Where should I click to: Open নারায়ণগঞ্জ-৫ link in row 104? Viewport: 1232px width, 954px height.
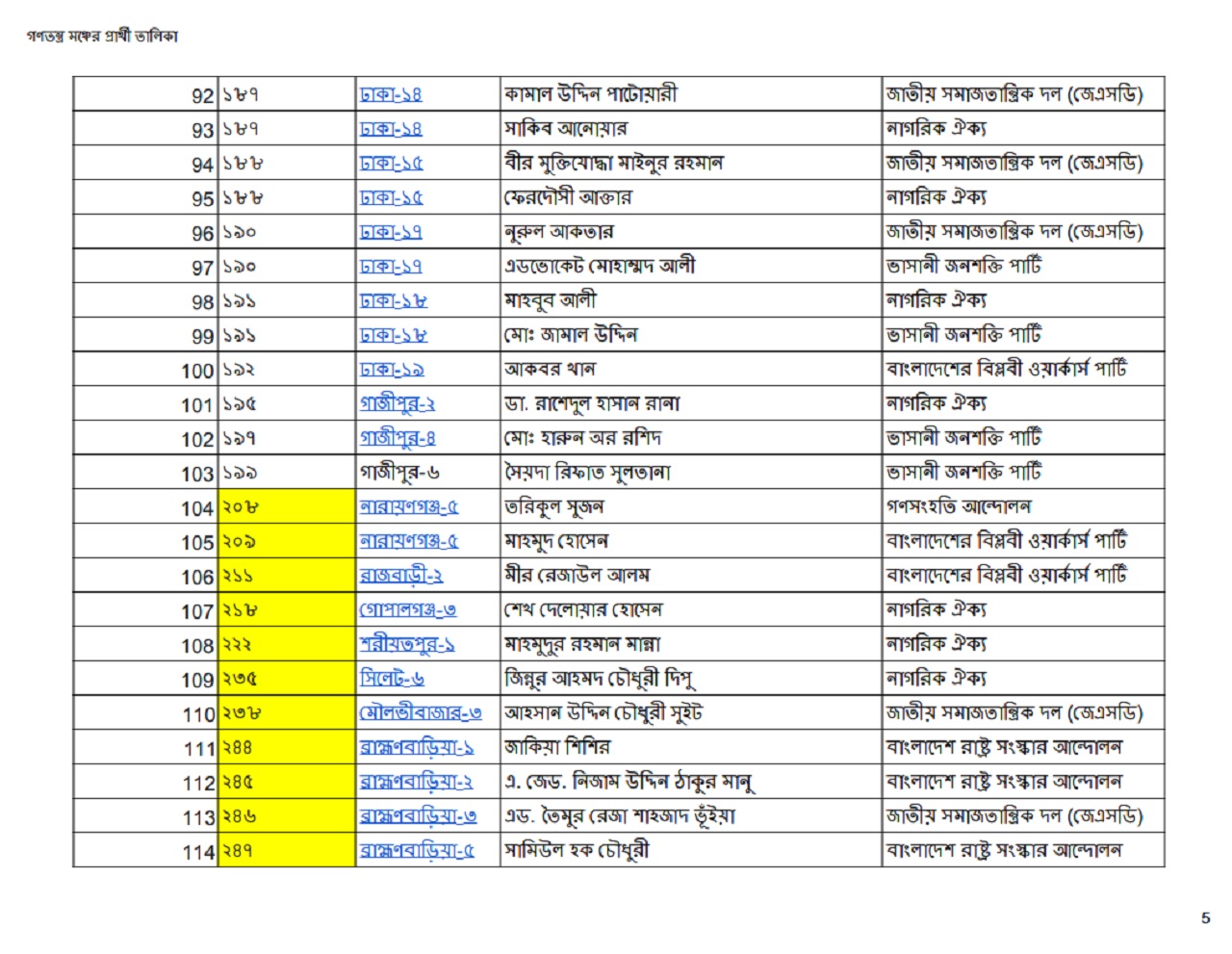pyautogui.click(x=408, y=507)
